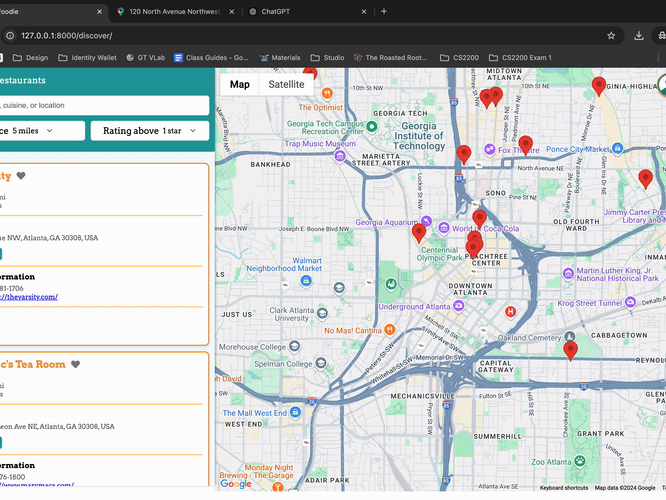Open new browser tab
666x500 pixels.
coord(384,11)
